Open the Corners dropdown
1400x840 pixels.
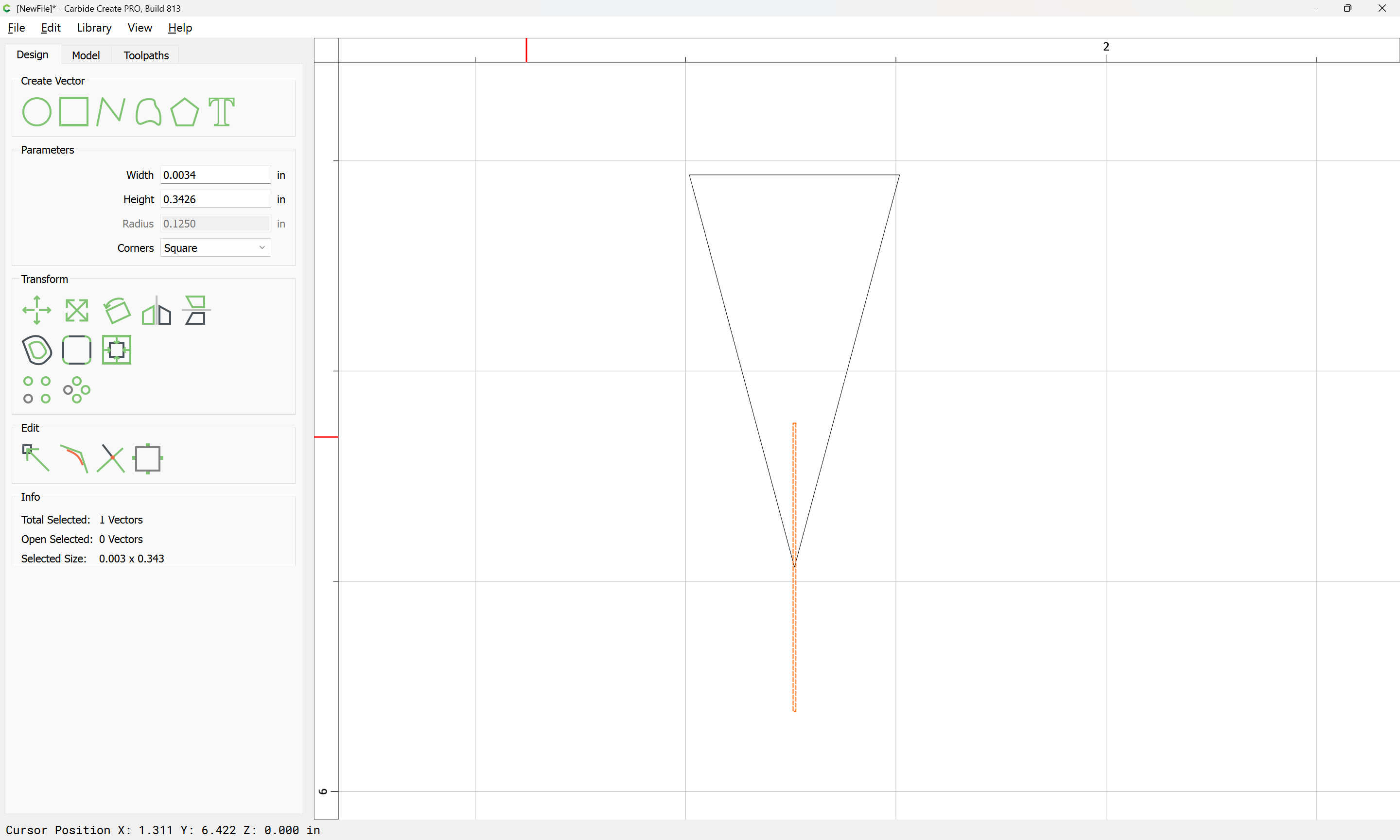[216, 248]
